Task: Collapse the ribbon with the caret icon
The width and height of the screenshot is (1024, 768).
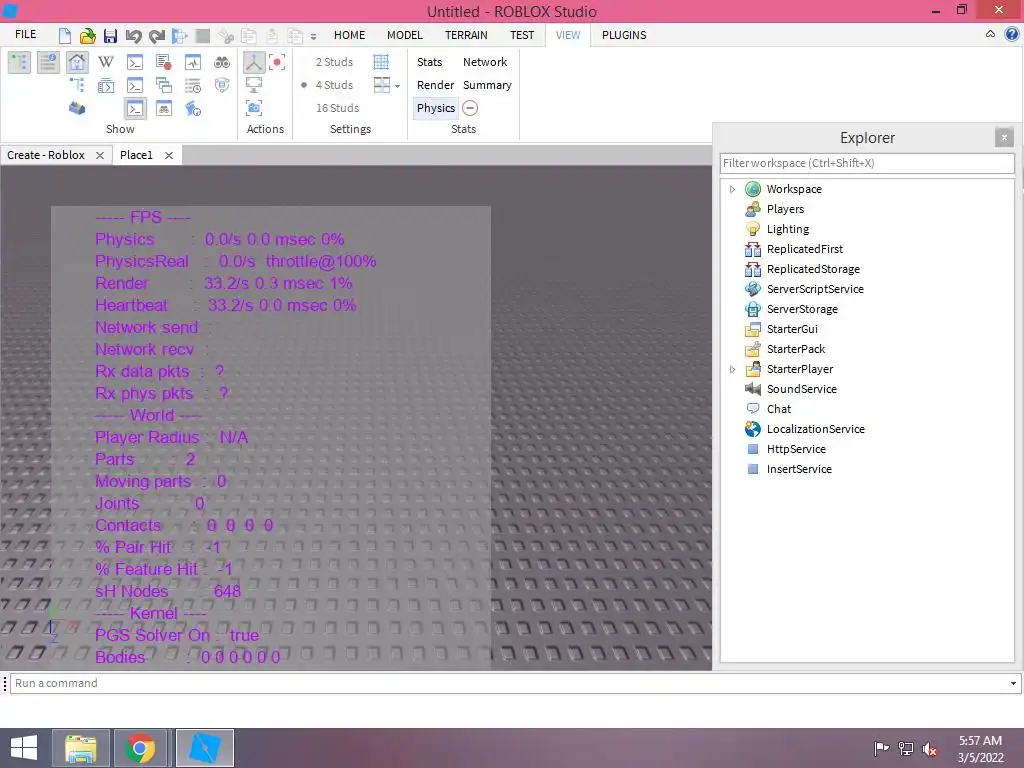Action: click(x=990, y=35)
